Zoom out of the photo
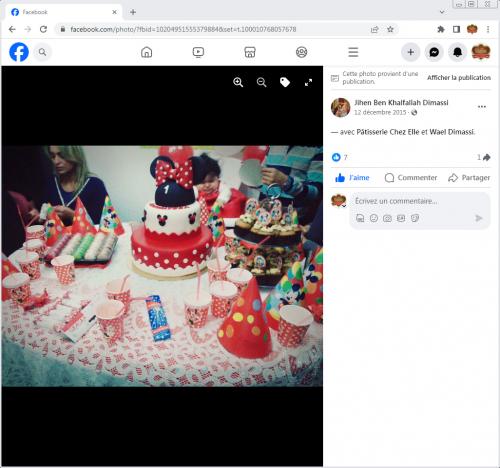 [x=262, y=82]
